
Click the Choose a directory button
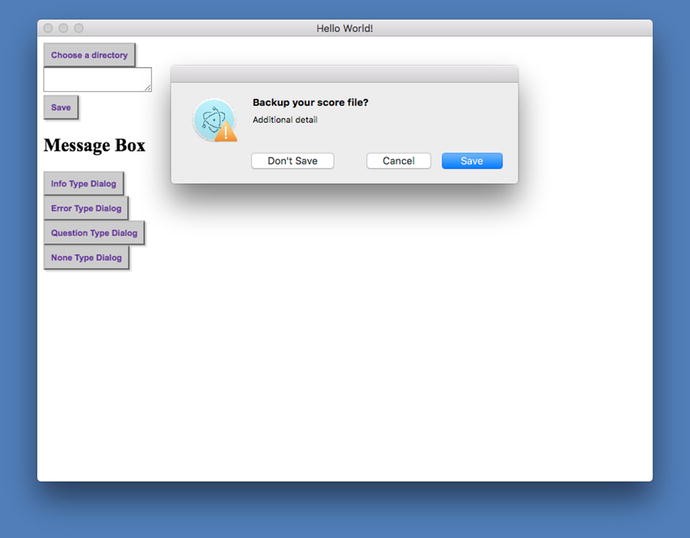(x=89, y=55)
